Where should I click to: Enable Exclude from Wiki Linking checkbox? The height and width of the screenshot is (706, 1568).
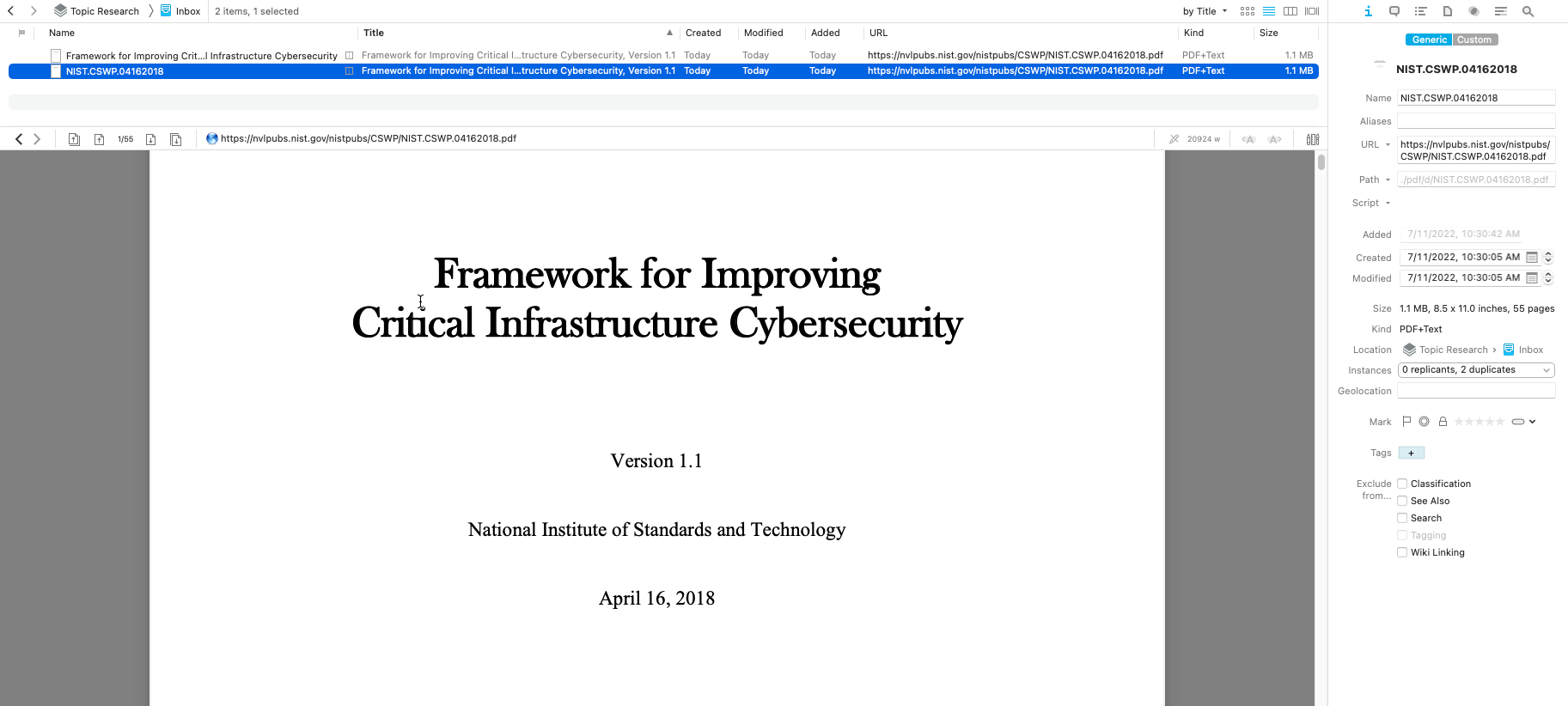coord(1402,552)
